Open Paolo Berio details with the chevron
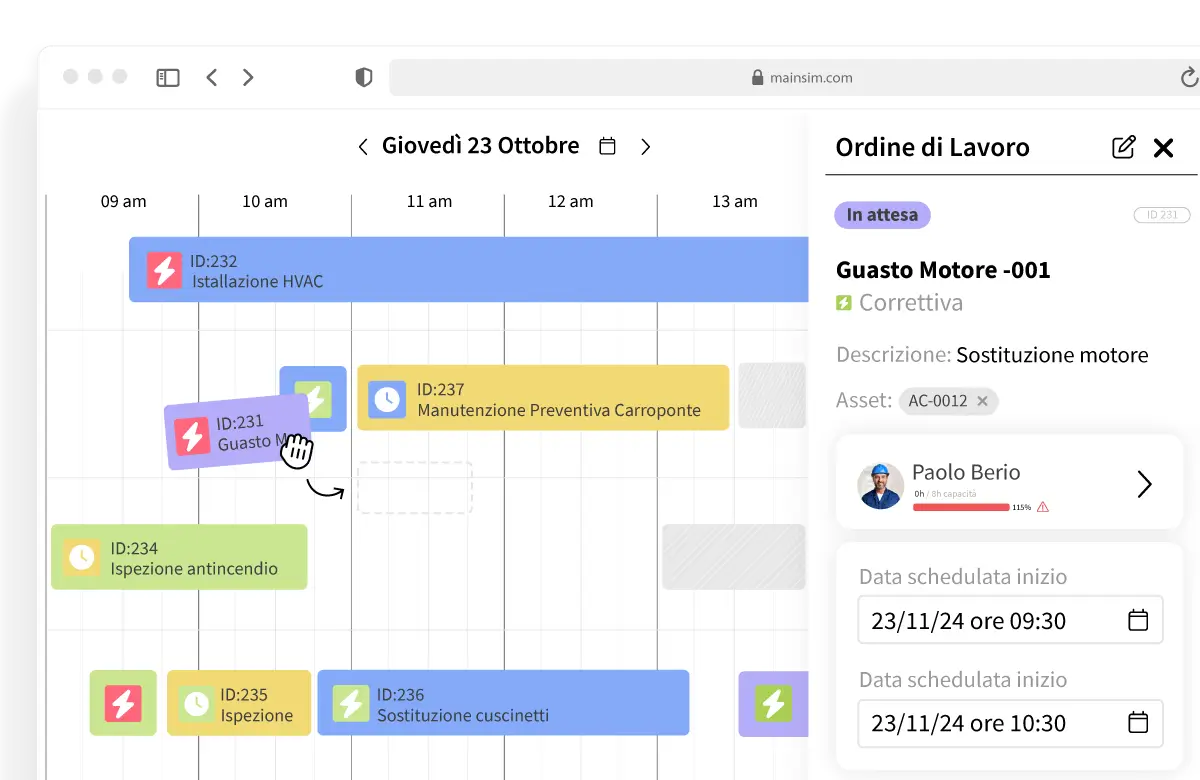The height and width of the screenshot is (780, 1200). tap(1145, 485)
